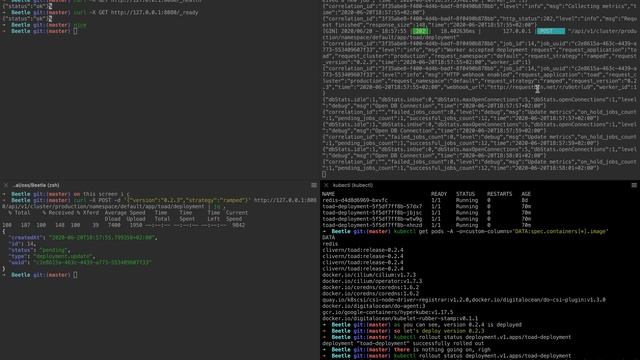Screen dimensions: 640x360
Task: Click the "uuid" JSON value line
Action: click(92, 262)
